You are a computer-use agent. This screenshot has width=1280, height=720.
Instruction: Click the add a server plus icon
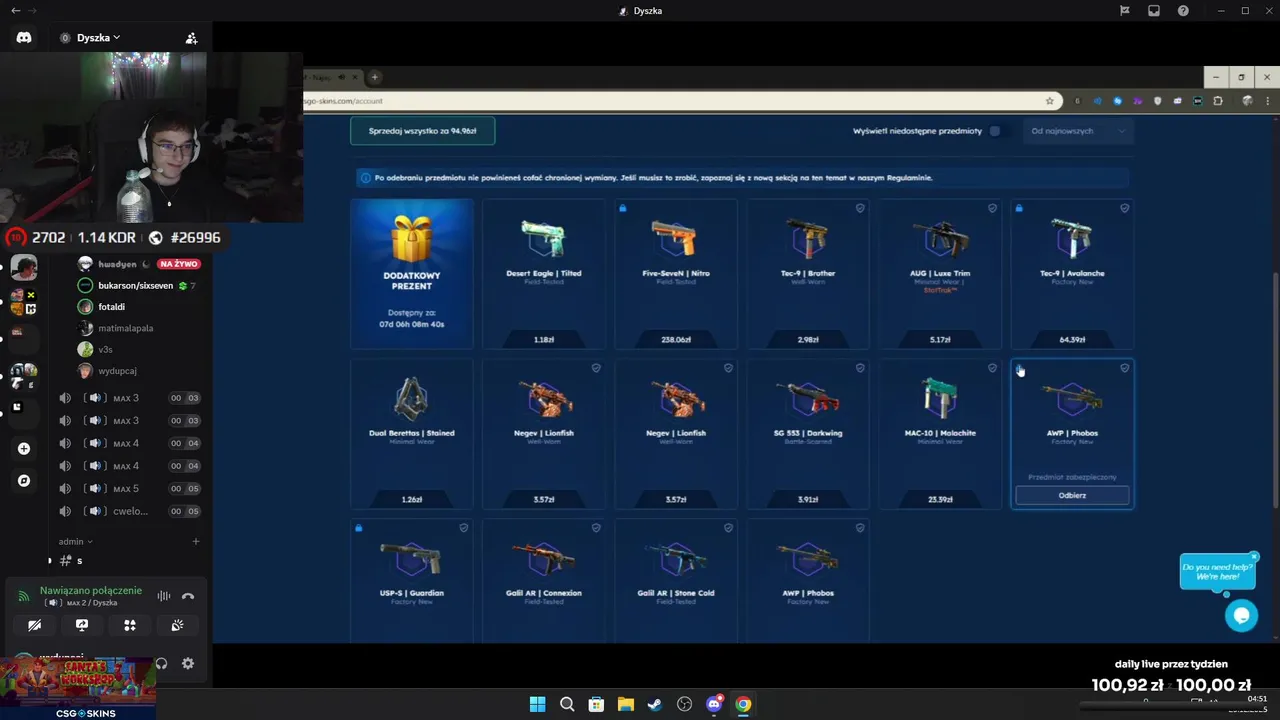24,449
